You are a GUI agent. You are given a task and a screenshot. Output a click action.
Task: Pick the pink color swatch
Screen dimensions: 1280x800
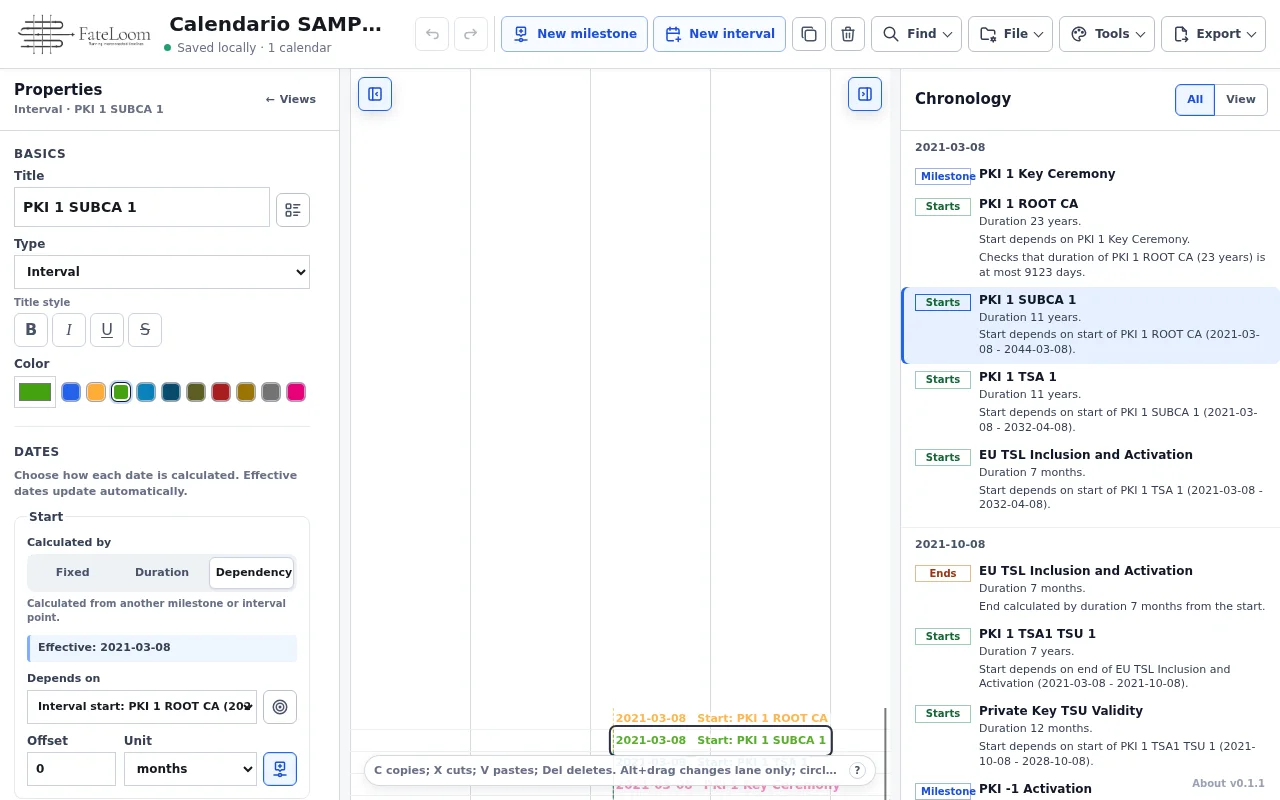[296, 392]
